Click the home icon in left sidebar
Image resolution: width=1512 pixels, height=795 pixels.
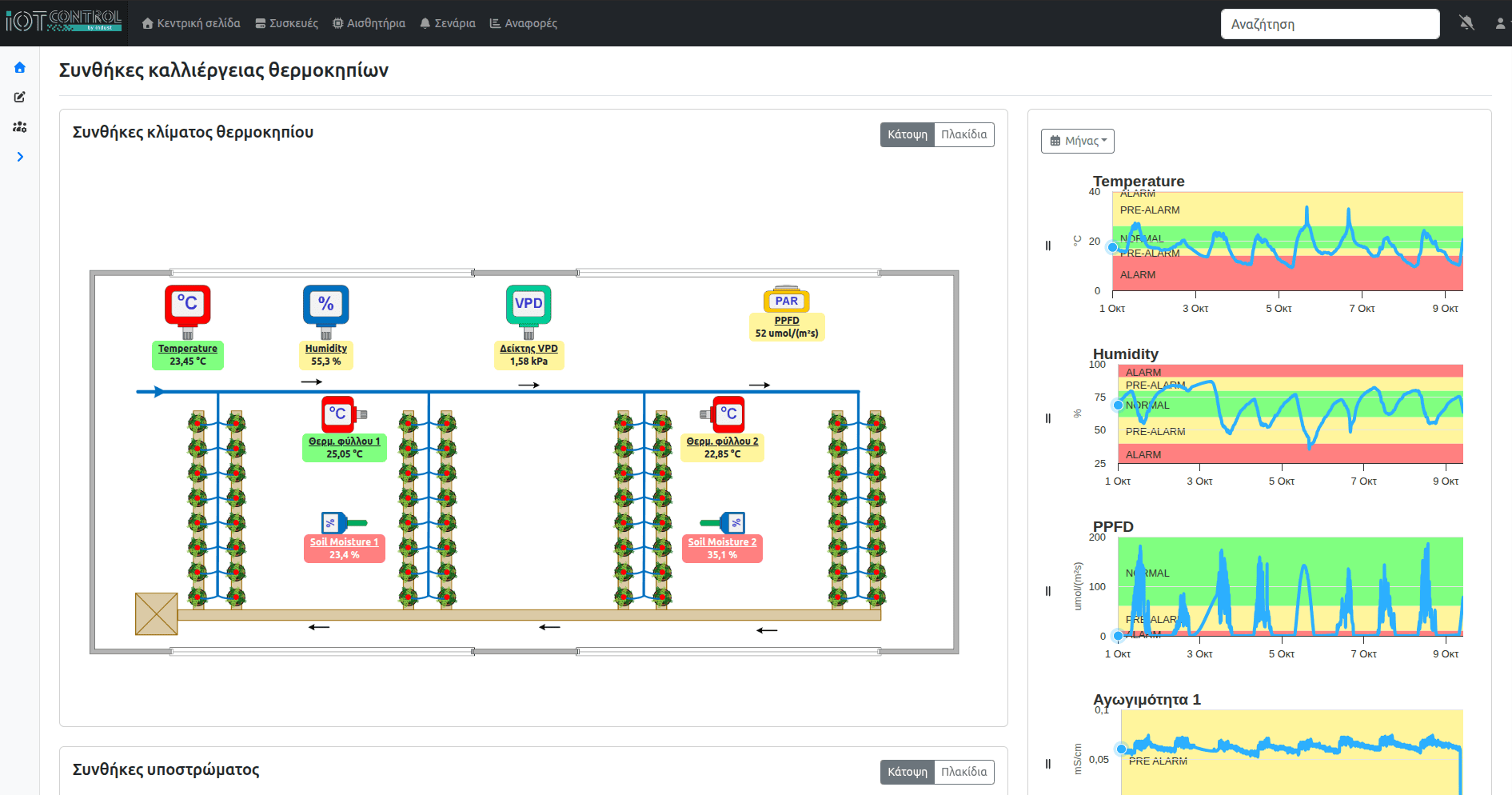coord(20,68)
